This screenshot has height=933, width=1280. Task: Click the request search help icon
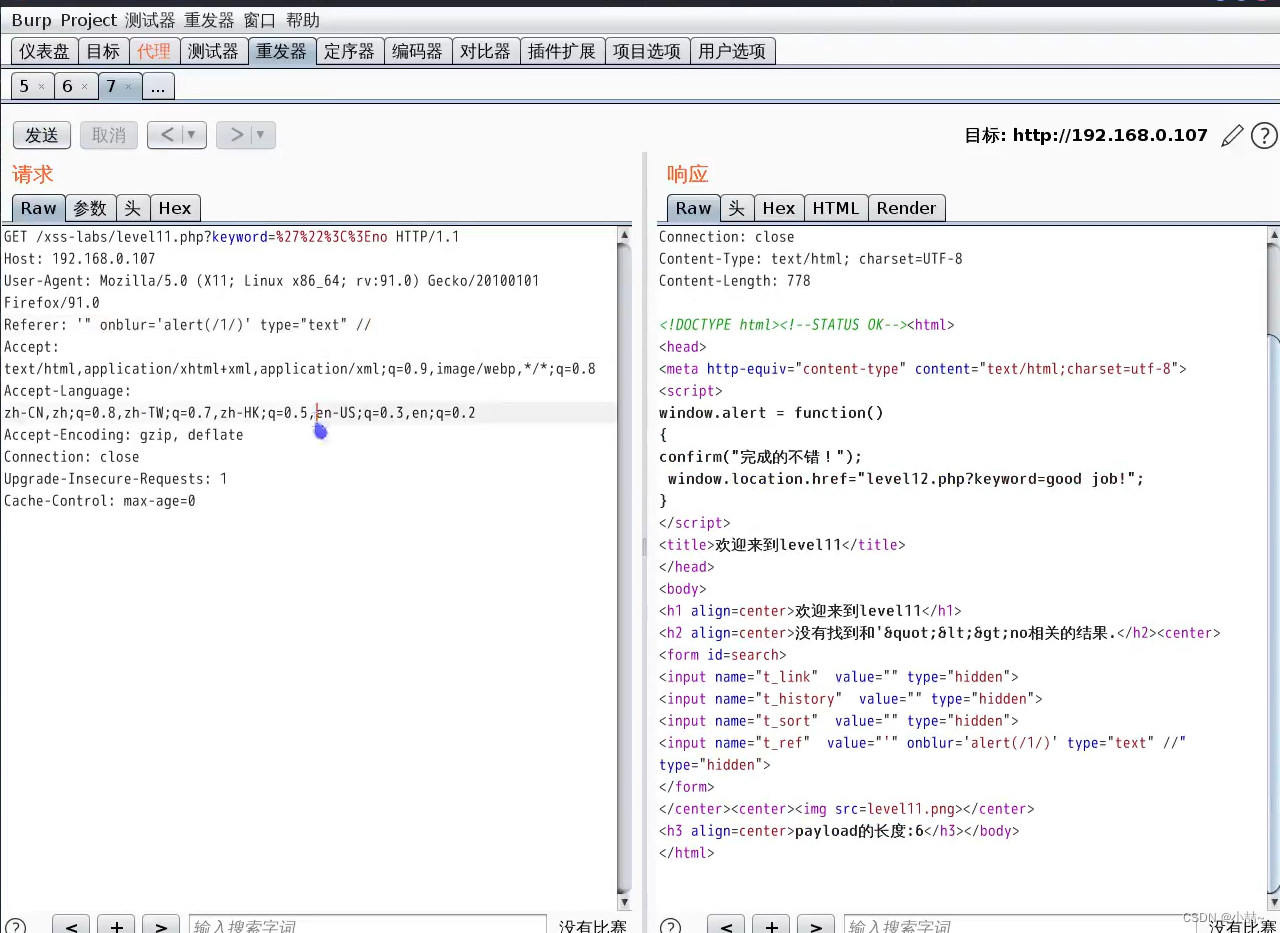tap(15, 926)
